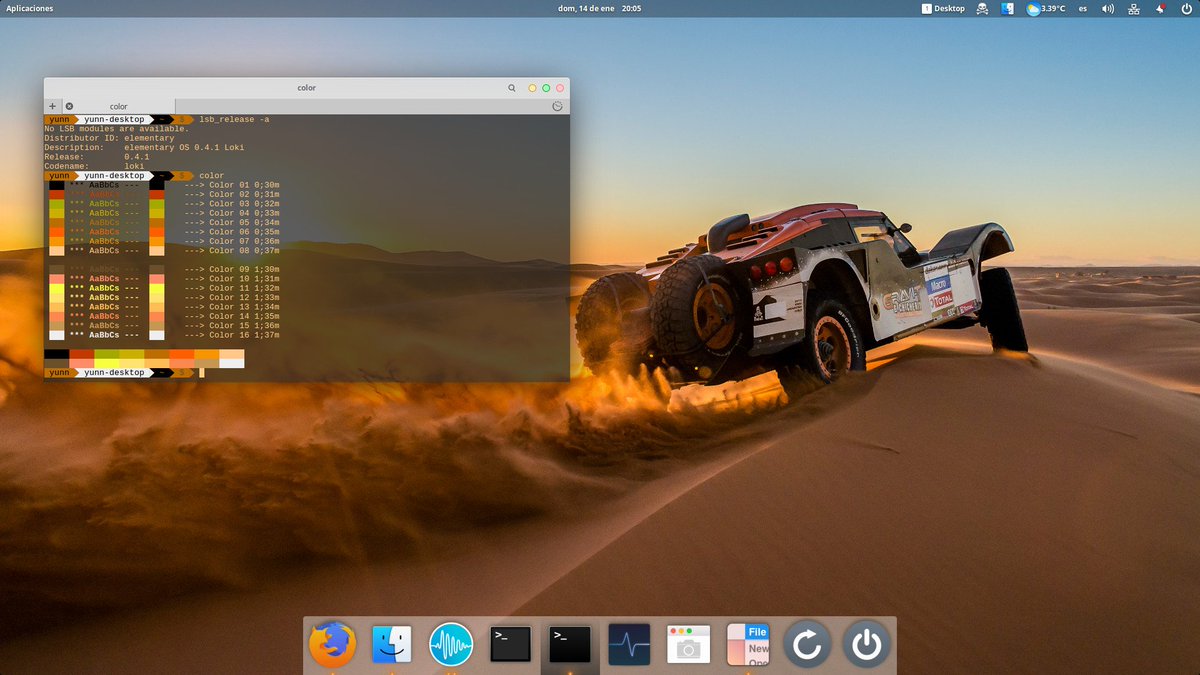Click the skull and crossbones panel icon

pos(982,8)
